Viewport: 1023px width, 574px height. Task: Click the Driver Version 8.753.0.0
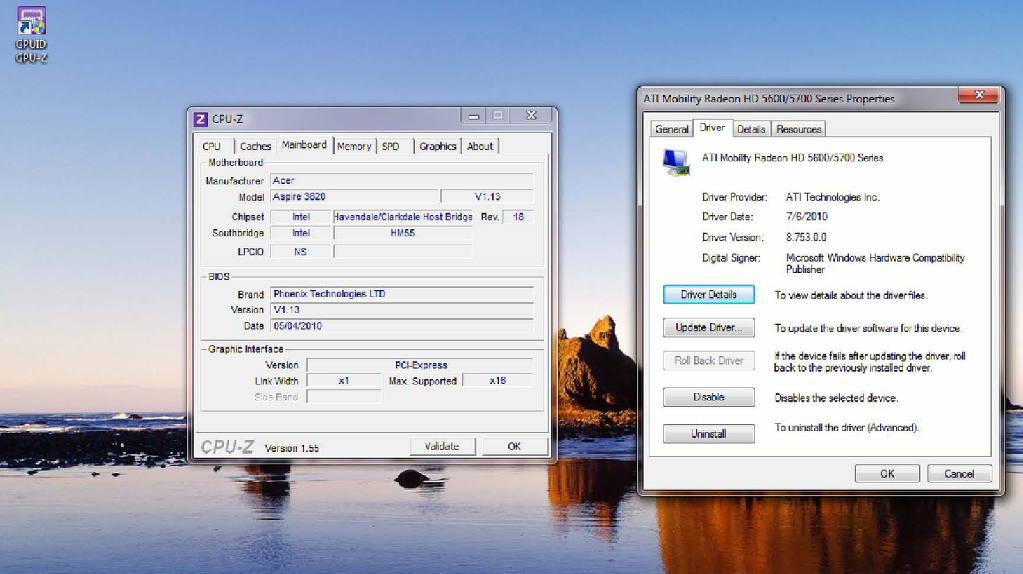click(806, 237)
